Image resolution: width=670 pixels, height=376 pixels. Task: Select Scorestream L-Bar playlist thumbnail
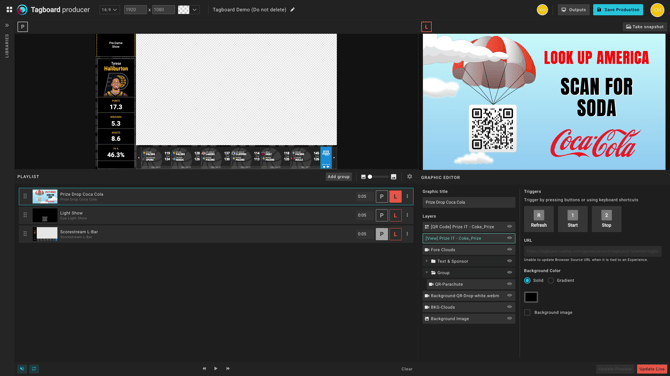point(45,234)
